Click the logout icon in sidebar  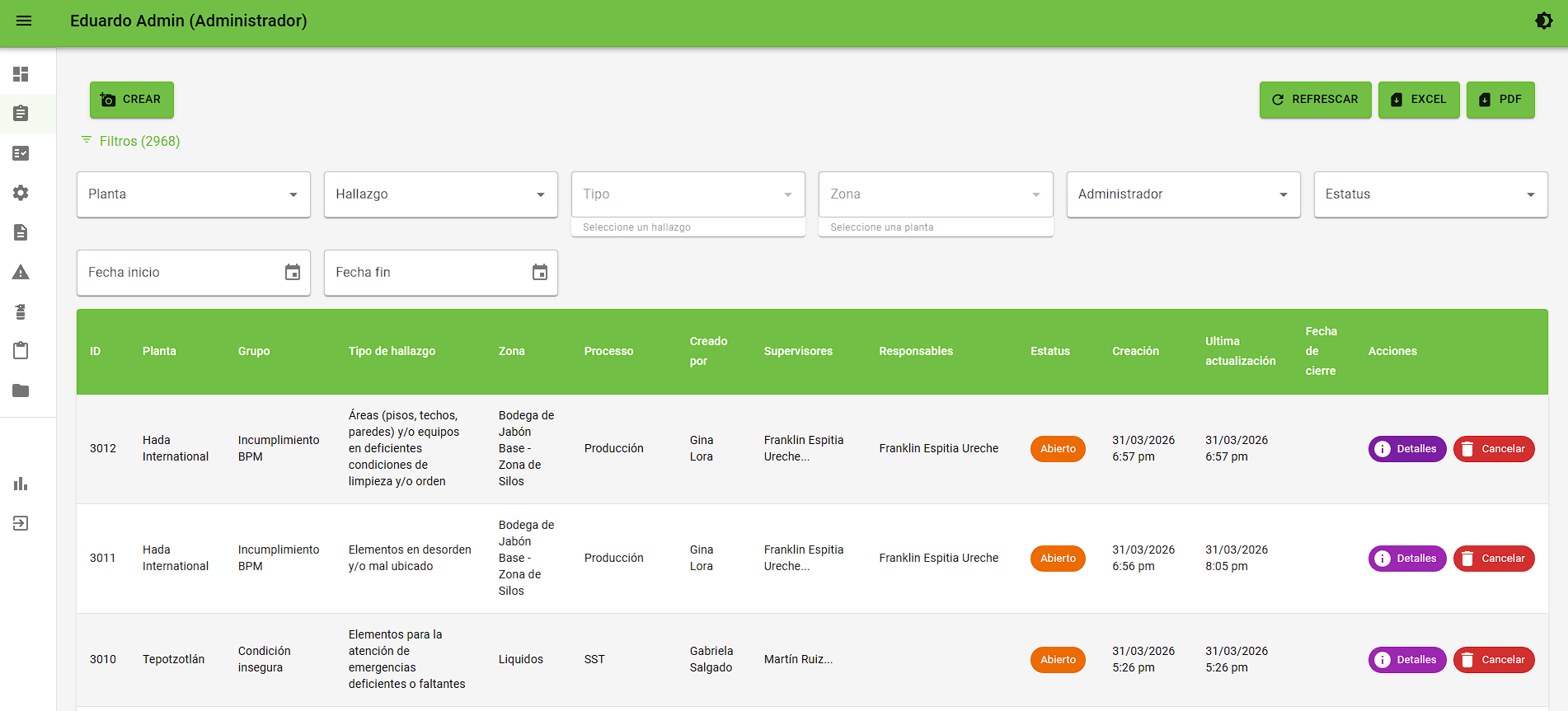tap(21, 523)
